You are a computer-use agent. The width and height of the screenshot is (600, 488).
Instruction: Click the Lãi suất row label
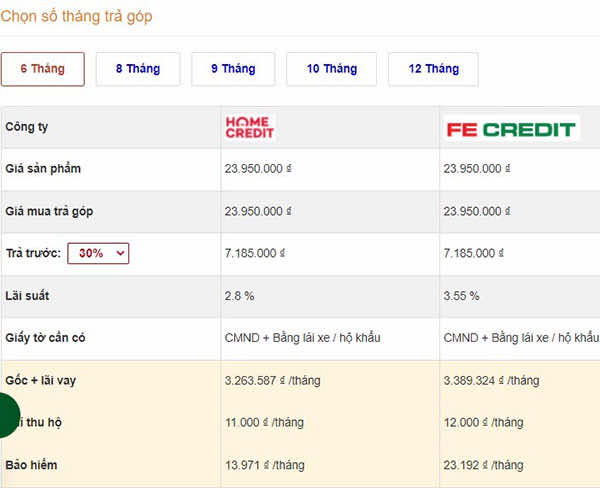click(x=27, y=296)
